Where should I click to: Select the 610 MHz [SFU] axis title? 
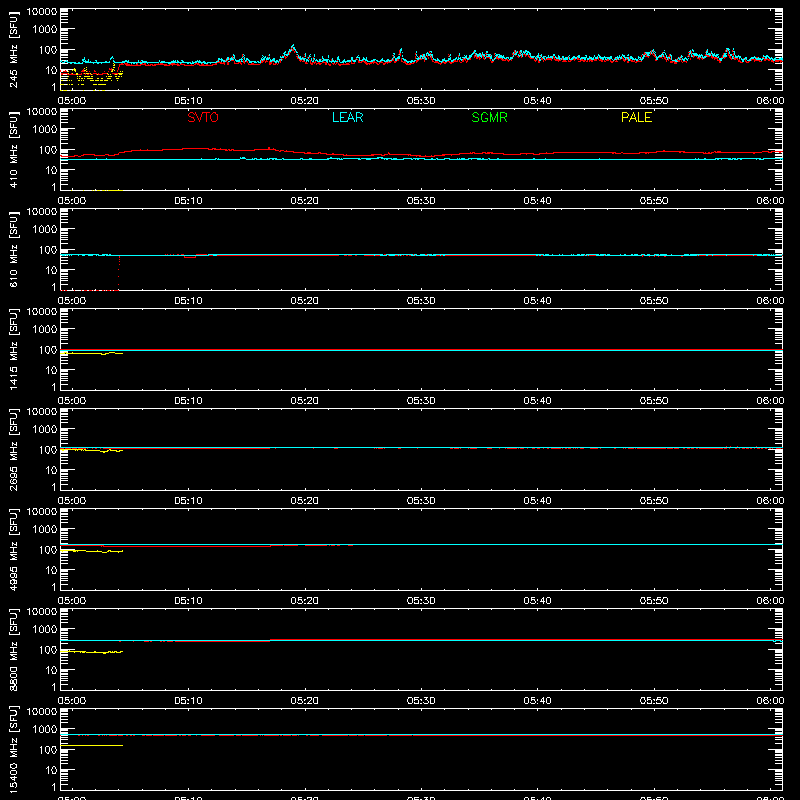(13, 251)
